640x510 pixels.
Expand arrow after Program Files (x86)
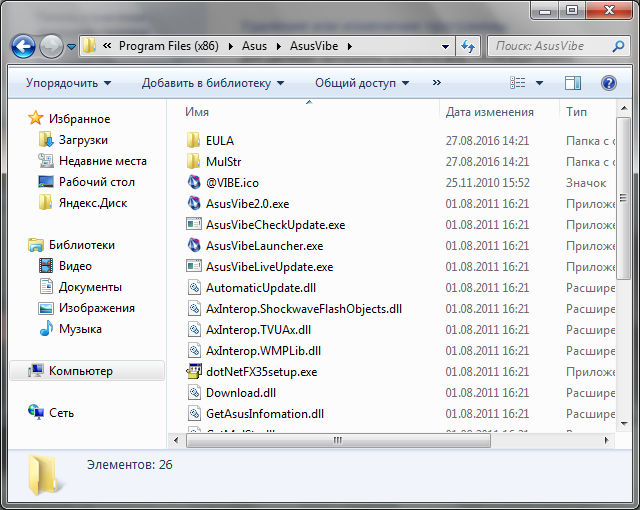(x=231, y=47)
